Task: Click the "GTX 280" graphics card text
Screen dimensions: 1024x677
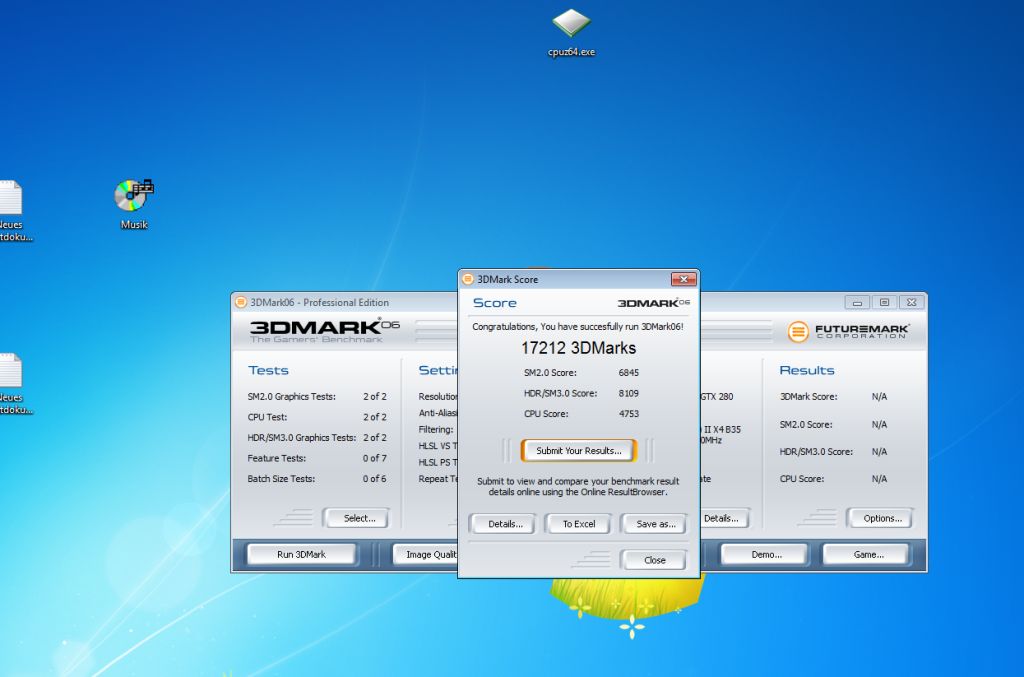Action: (x=717, y=396)
